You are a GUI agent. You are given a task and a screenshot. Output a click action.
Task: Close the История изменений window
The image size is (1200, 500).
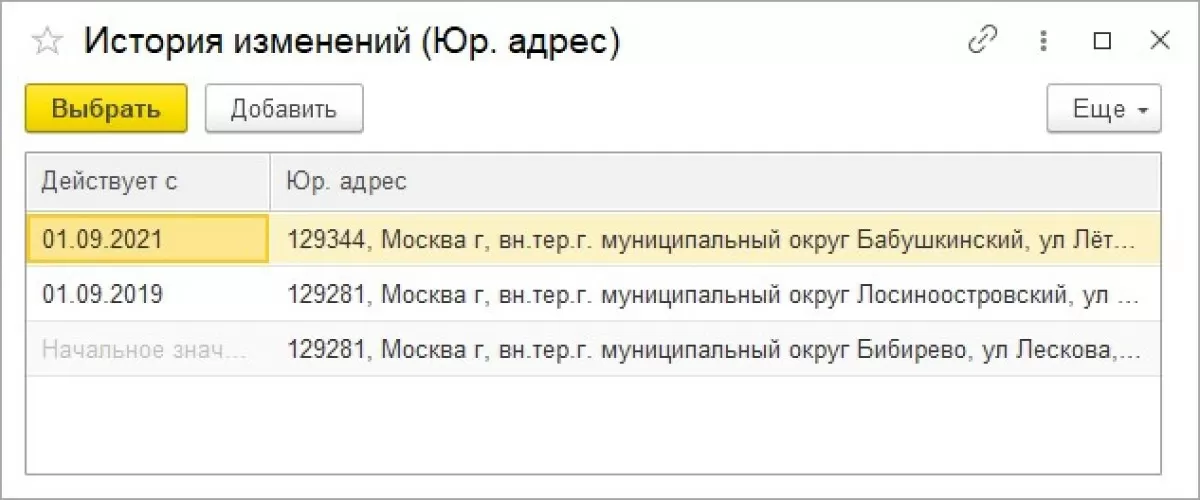pos(1159,41)
